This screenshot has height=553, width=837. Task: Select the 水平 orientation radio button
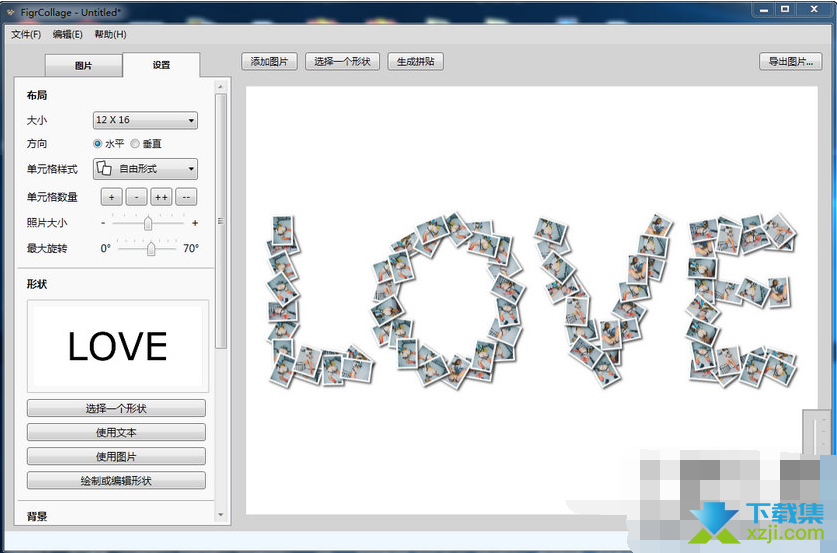click(x=98, y=144)
